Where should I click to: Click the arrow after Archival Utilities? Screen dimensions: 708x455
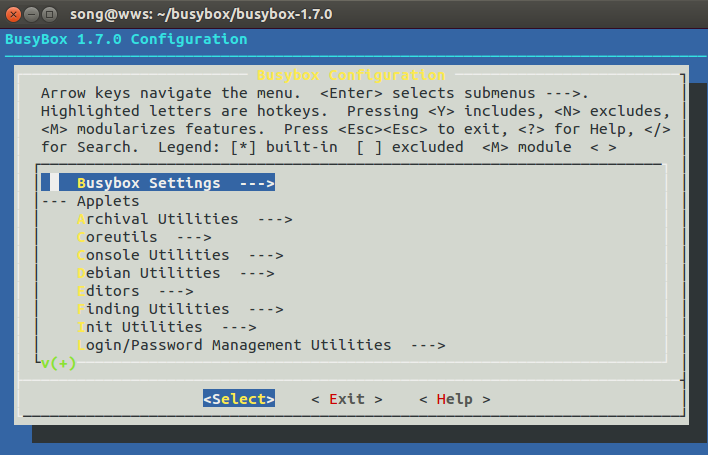(x=275, y=219)
